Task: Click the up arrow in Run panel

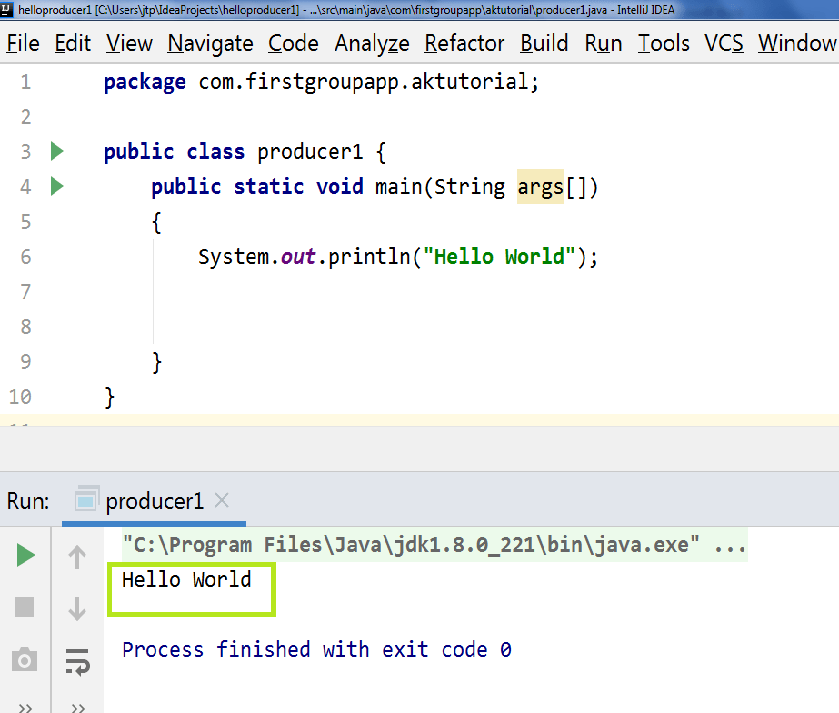Action: point(77,557)
